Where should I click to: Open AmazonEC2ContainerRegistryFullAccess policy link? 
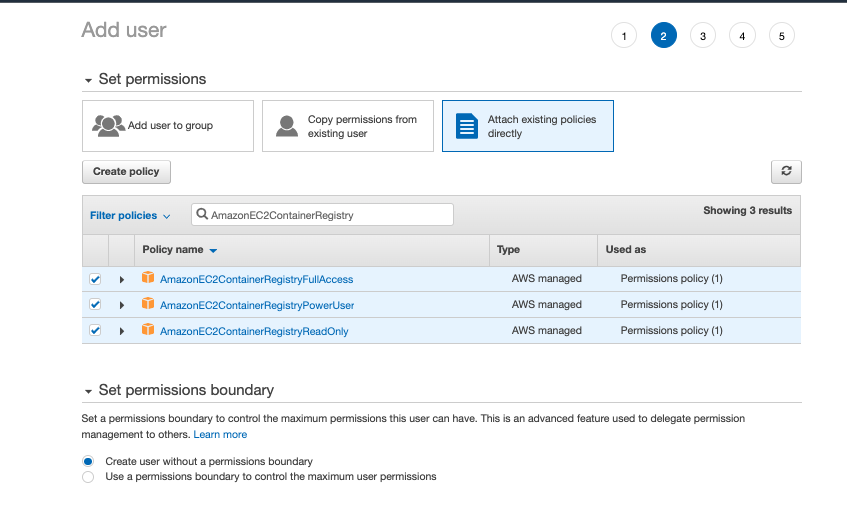(x=257, y=279)
